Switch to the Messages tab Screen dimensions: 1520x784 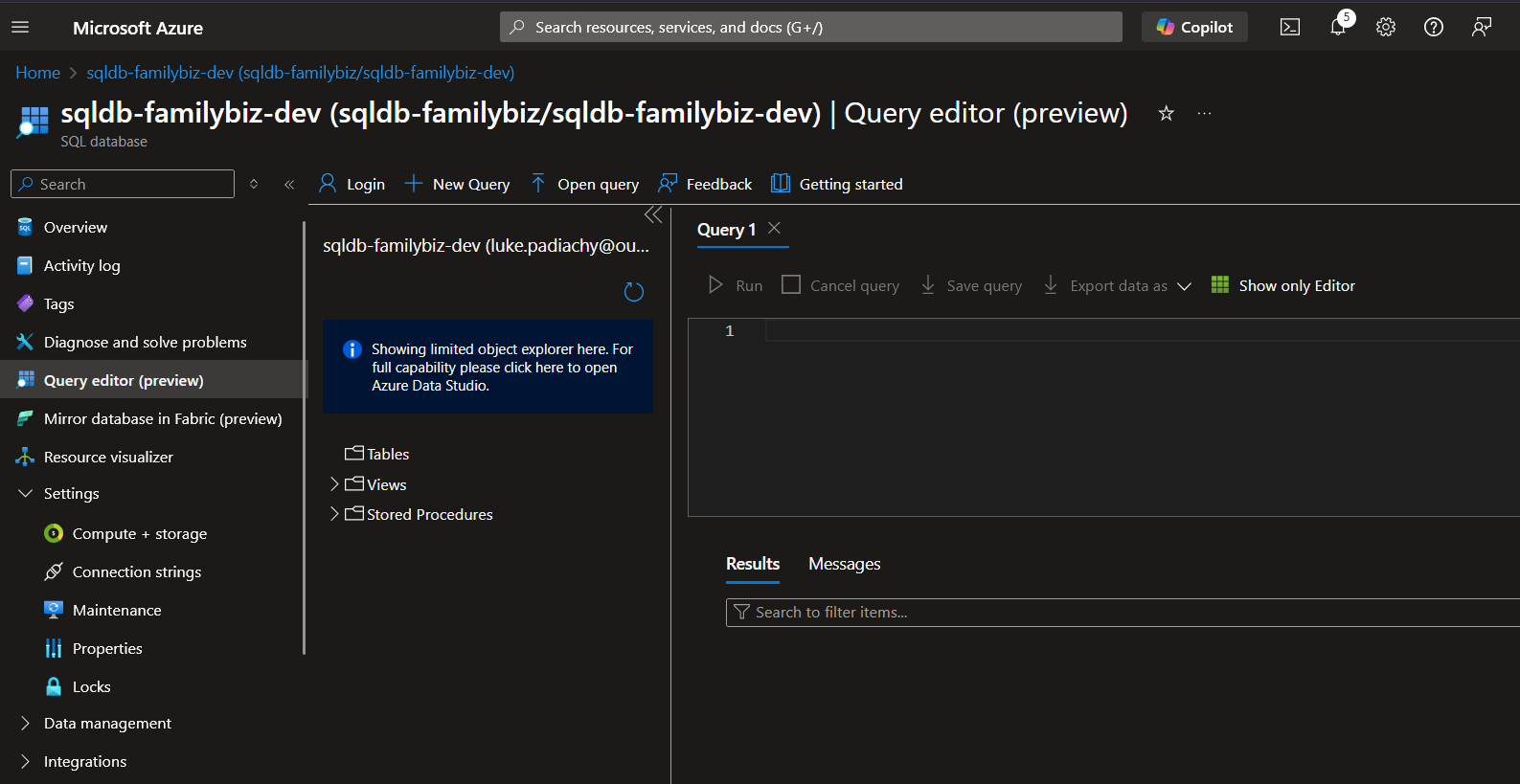click(x=844, y=564)
